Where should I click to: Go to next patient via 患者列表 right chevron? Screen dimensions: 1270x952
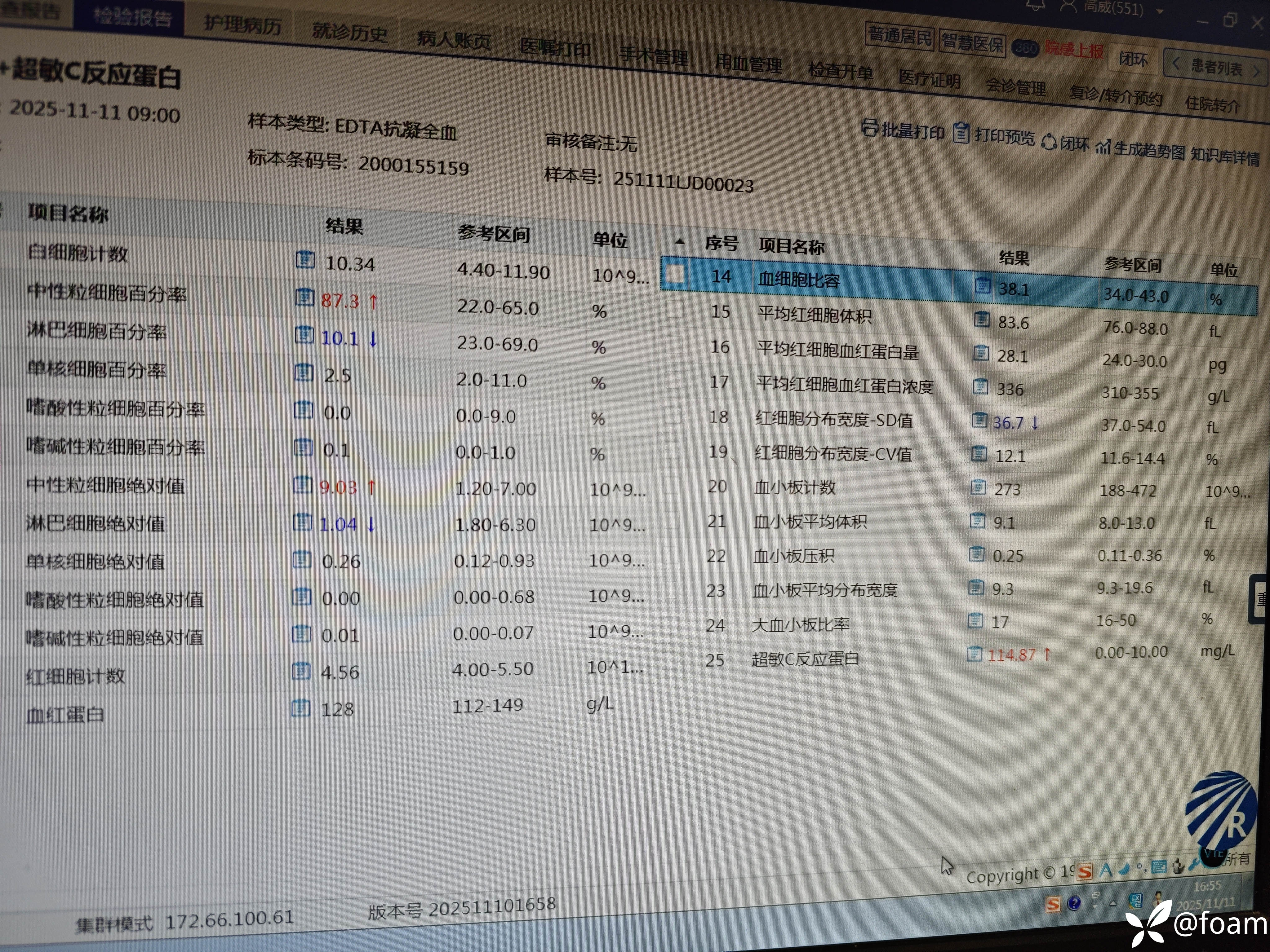click(x=1256, y=71)
